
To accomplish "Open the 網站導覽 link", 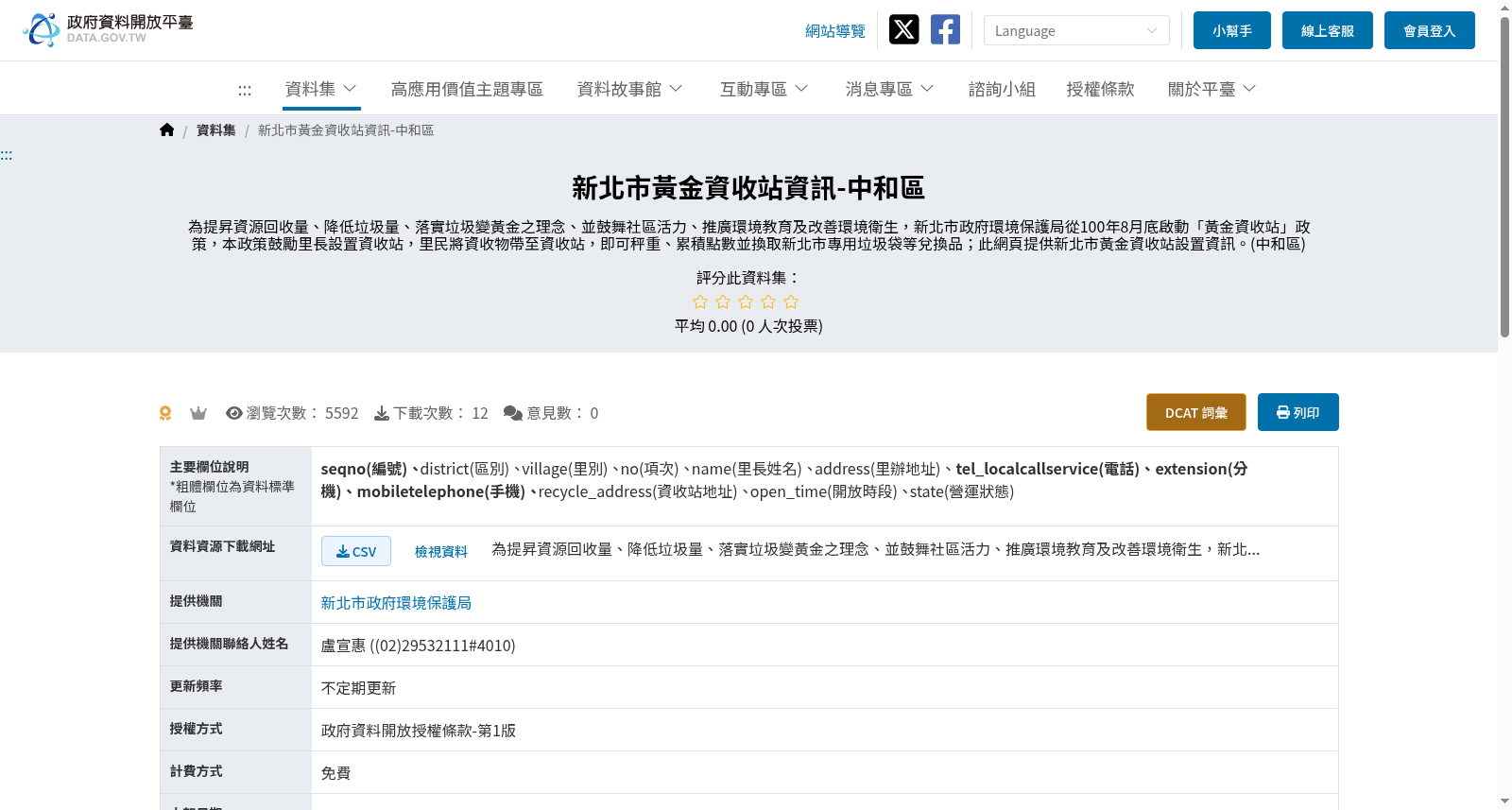I will (835, 31).
